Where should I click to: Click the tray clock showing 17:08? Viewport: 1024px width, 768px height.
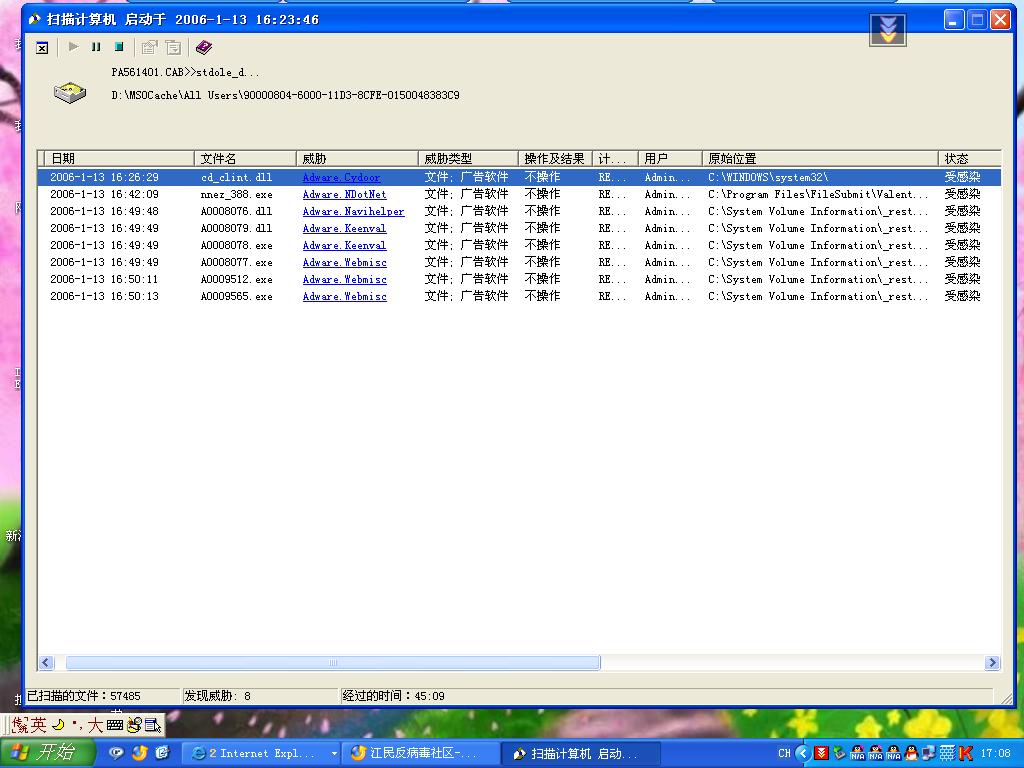tap(995, 753)
